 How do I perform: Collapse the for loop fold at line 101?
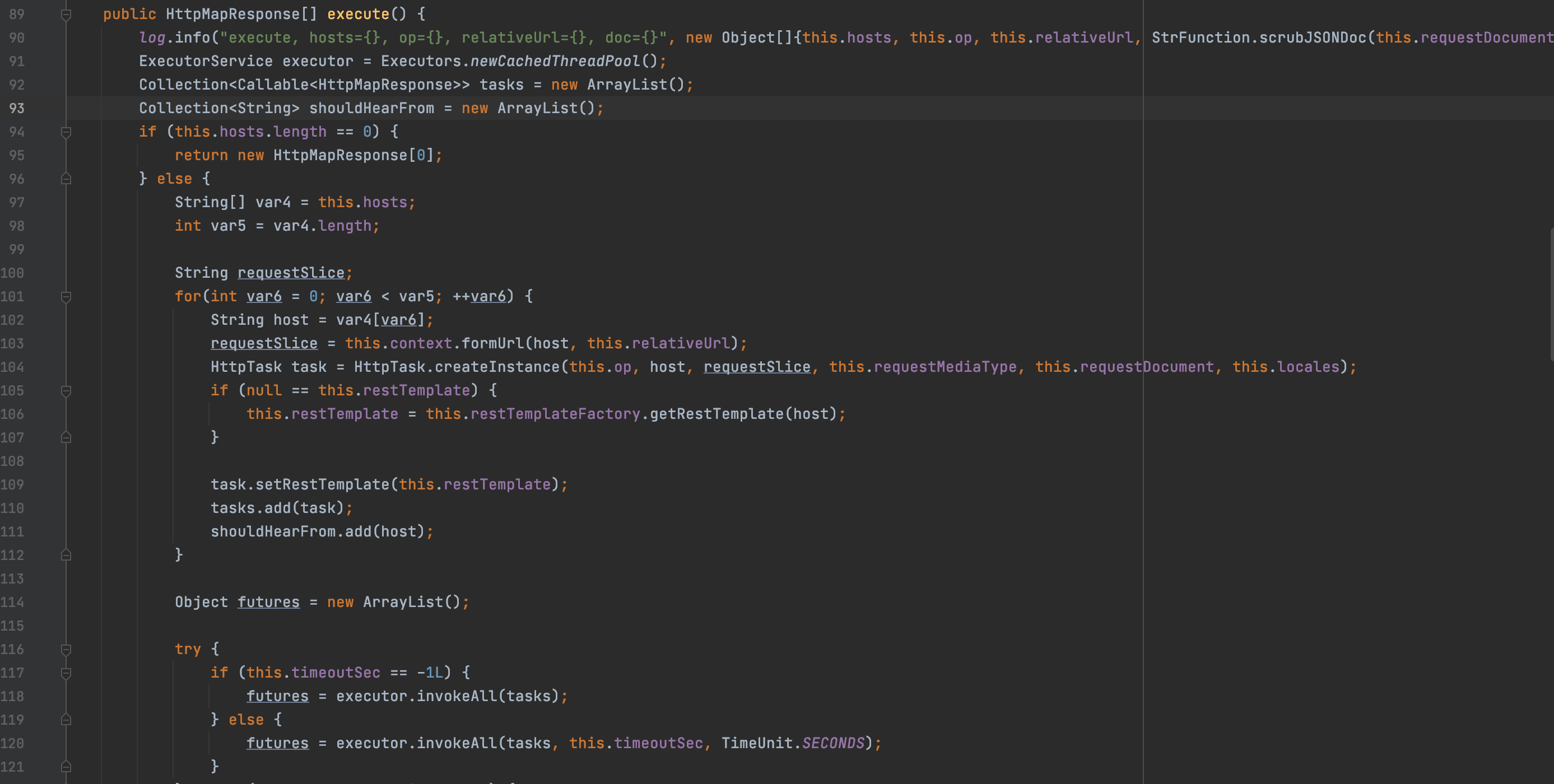pyautogui.click(x=66, y=297)
